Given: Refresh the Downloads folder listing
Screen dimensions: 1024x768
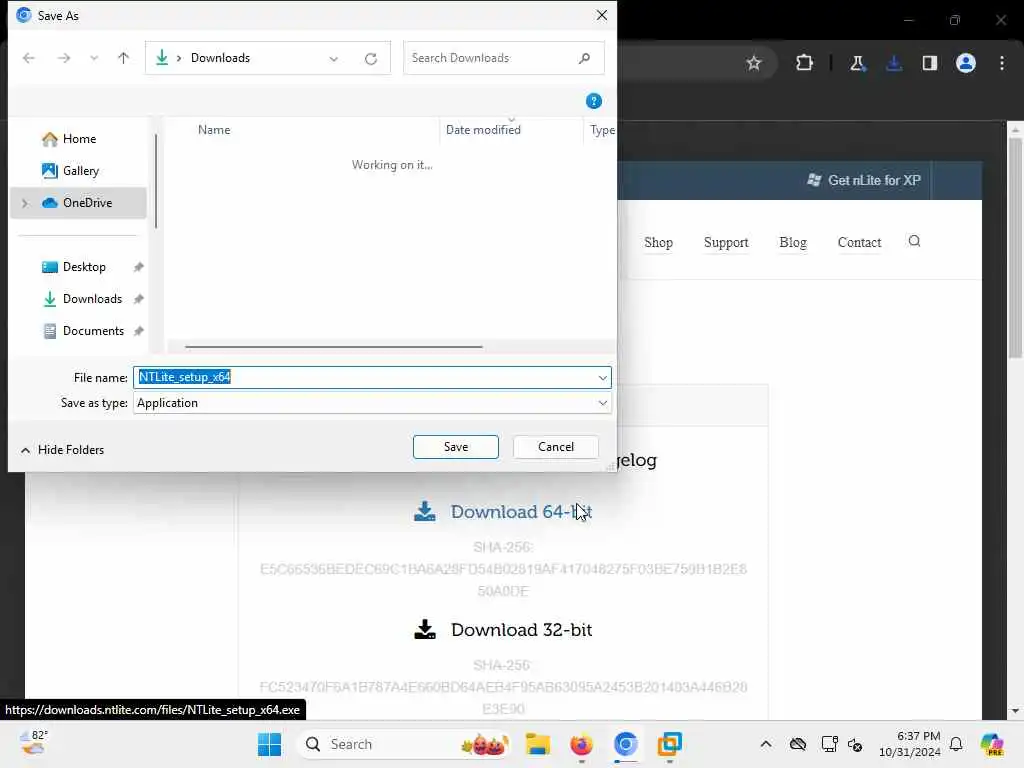Looking at the screenshot, I should 371,59.
